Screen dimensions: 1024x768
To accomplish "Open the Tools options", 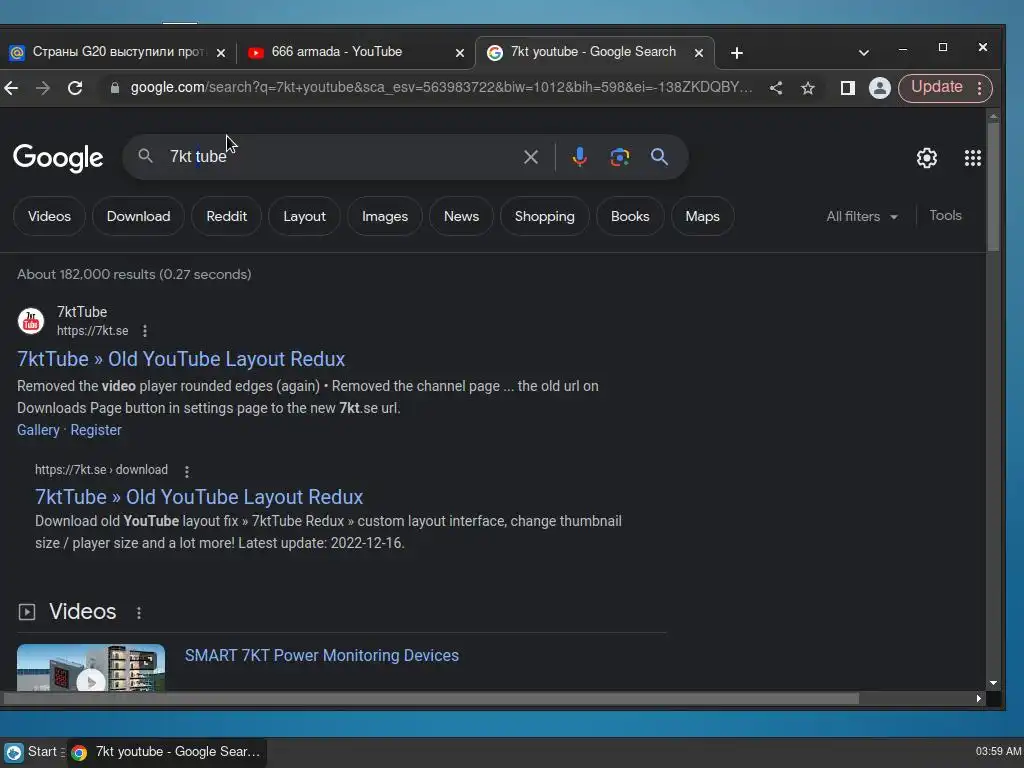I will (945, 216).
